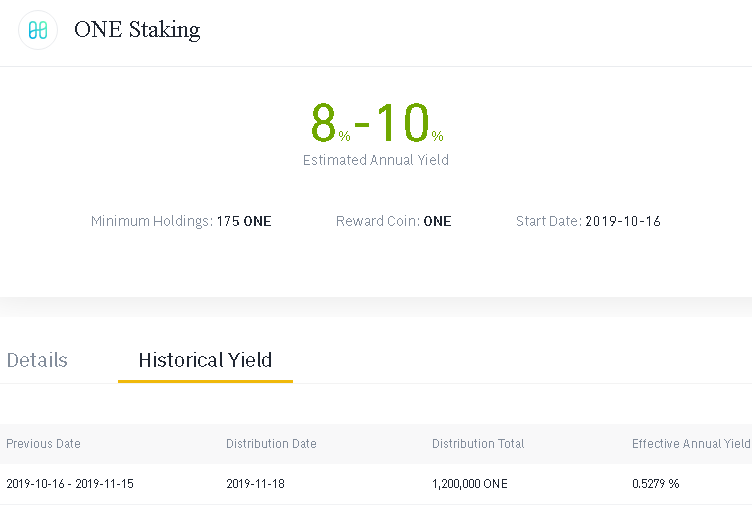Click the Distribution Date column header
752x508 pixels.
point(269,443)
